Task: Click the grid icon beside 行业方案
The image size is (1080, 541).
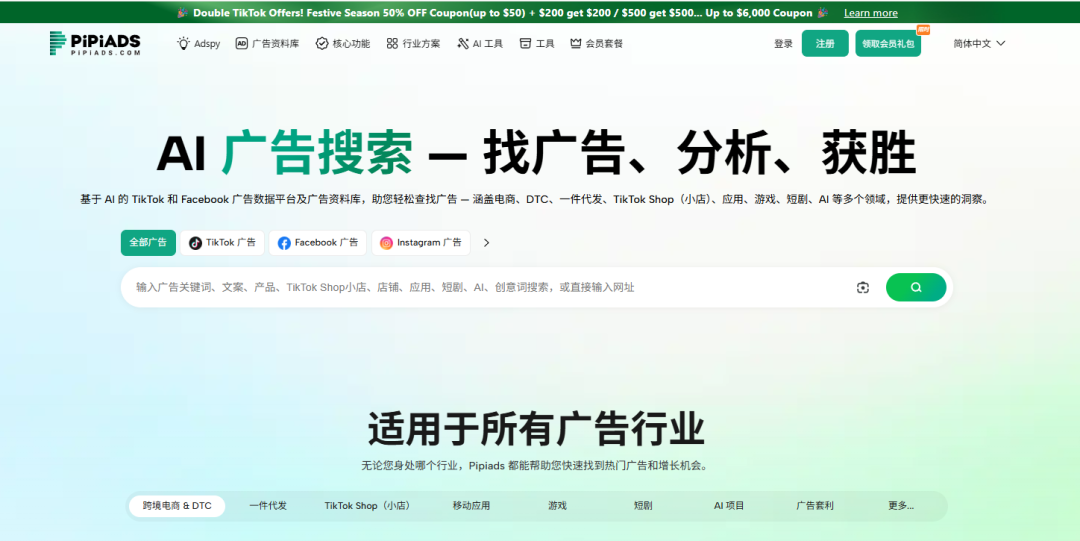Action: click(x=392, y=43)
